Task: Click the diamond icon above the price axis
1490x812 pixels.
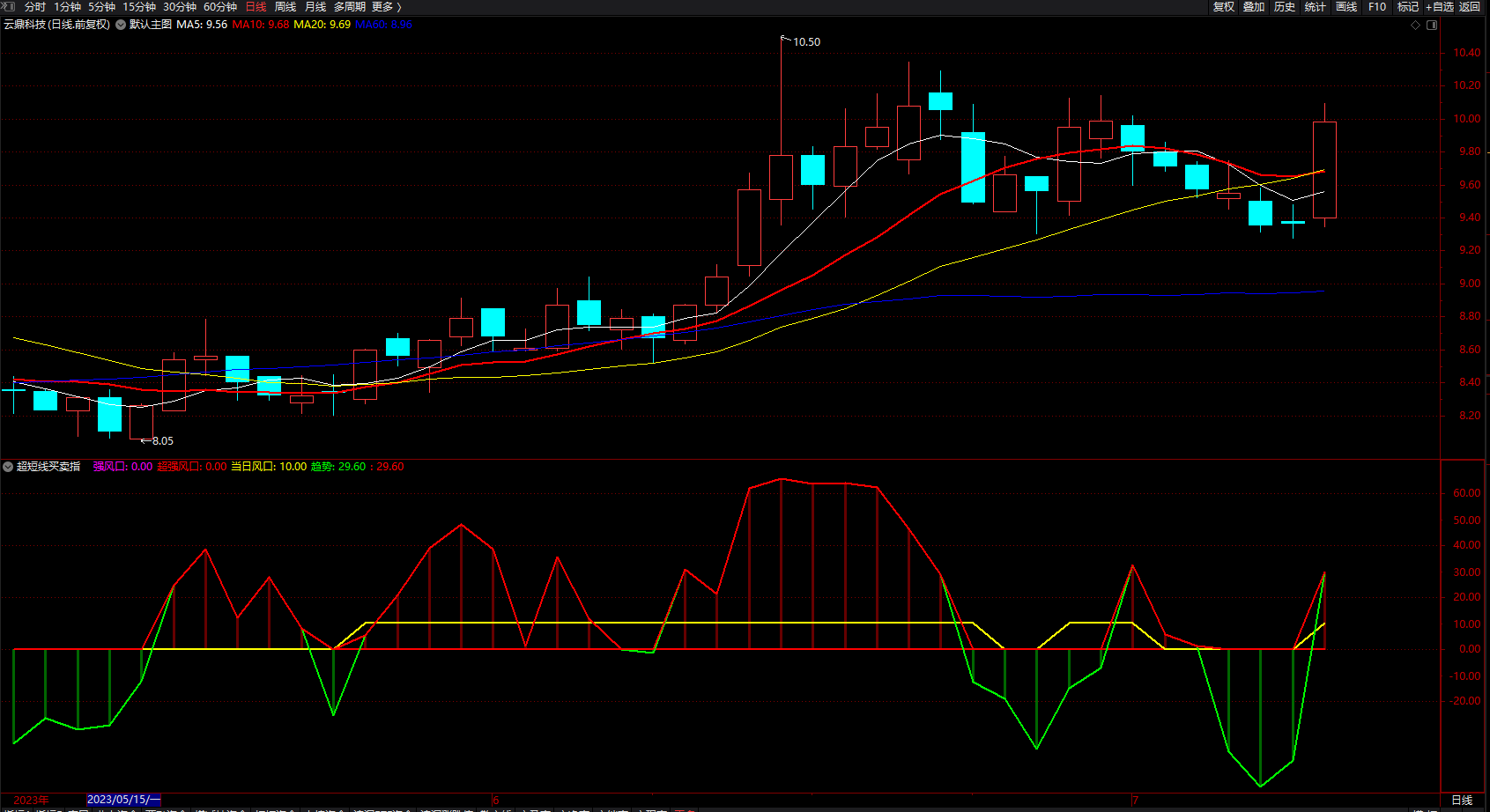Action: point(1416,25)
